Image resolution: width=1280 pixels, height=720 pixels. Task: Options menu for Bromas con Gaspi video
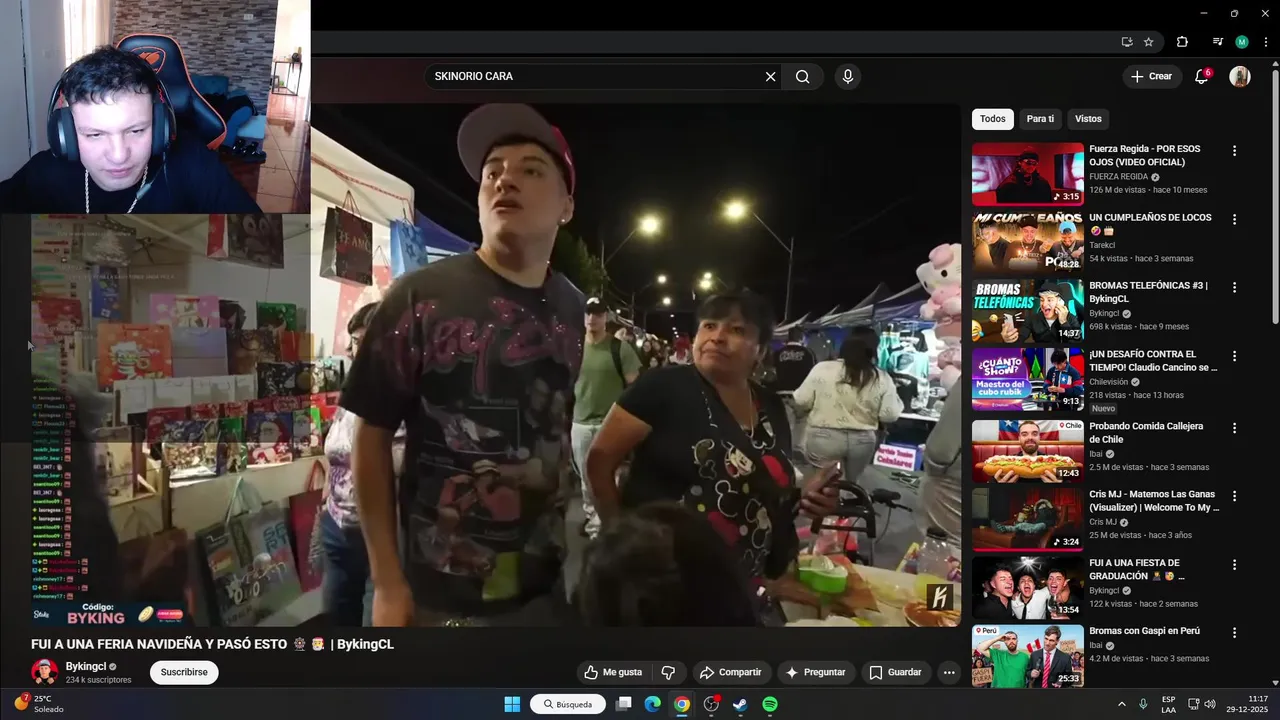point(1234,633)
